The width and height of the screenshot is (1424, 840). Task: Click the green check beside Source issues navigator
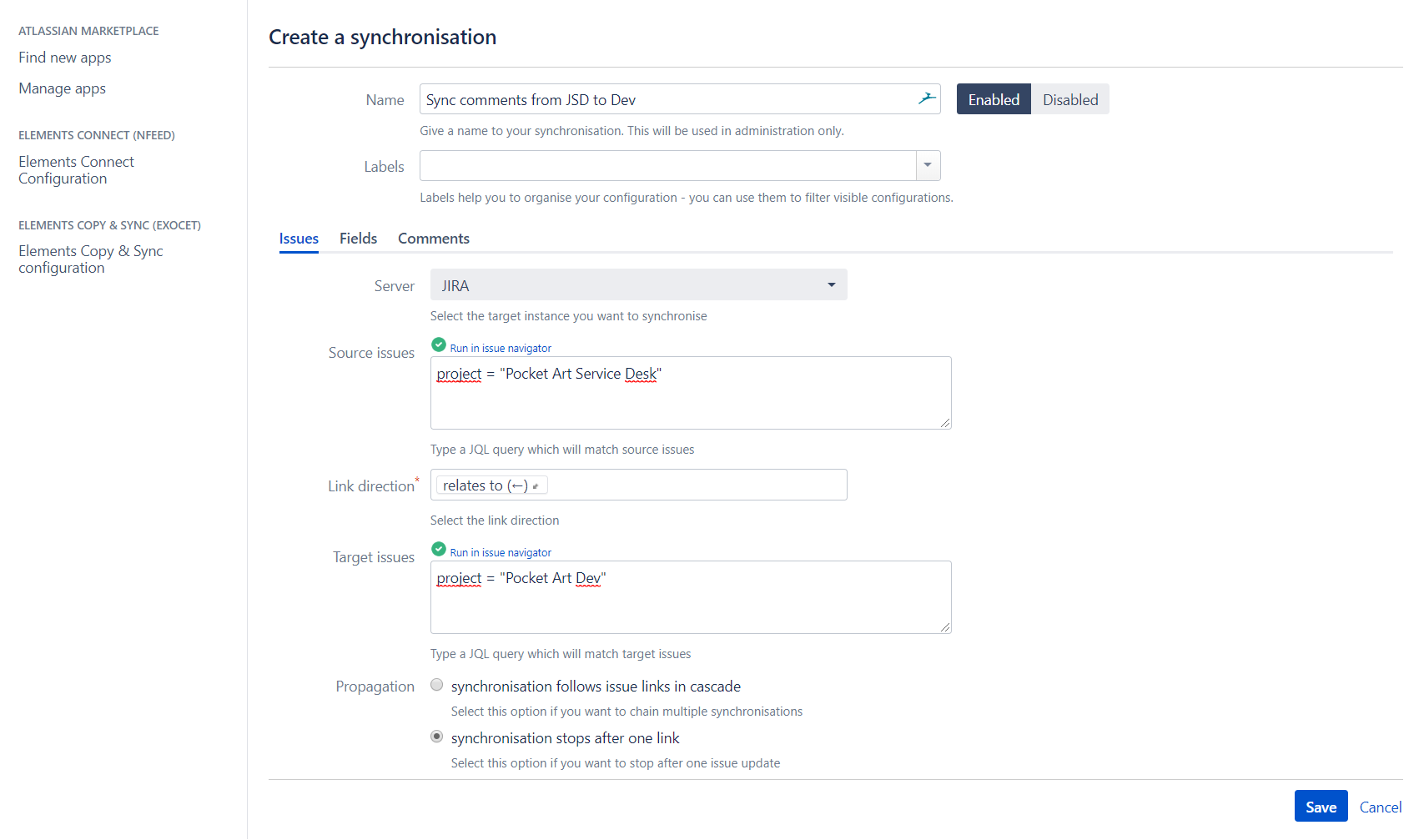click(438, 344)
